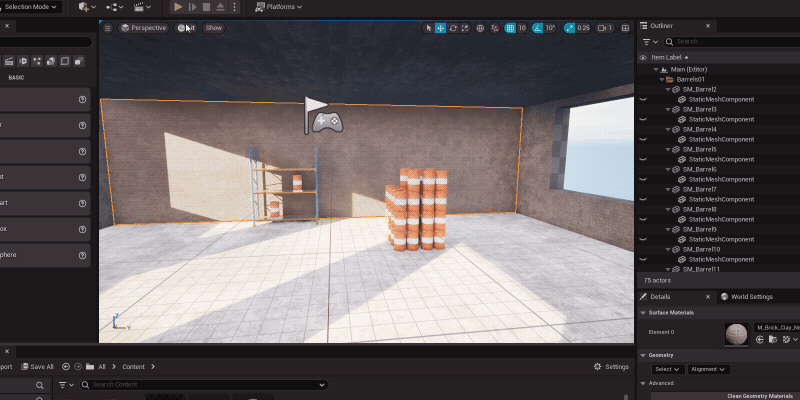Click the viewport layout maximize icon
Viewport: 800px width, 400px height.
pos(625,28)
